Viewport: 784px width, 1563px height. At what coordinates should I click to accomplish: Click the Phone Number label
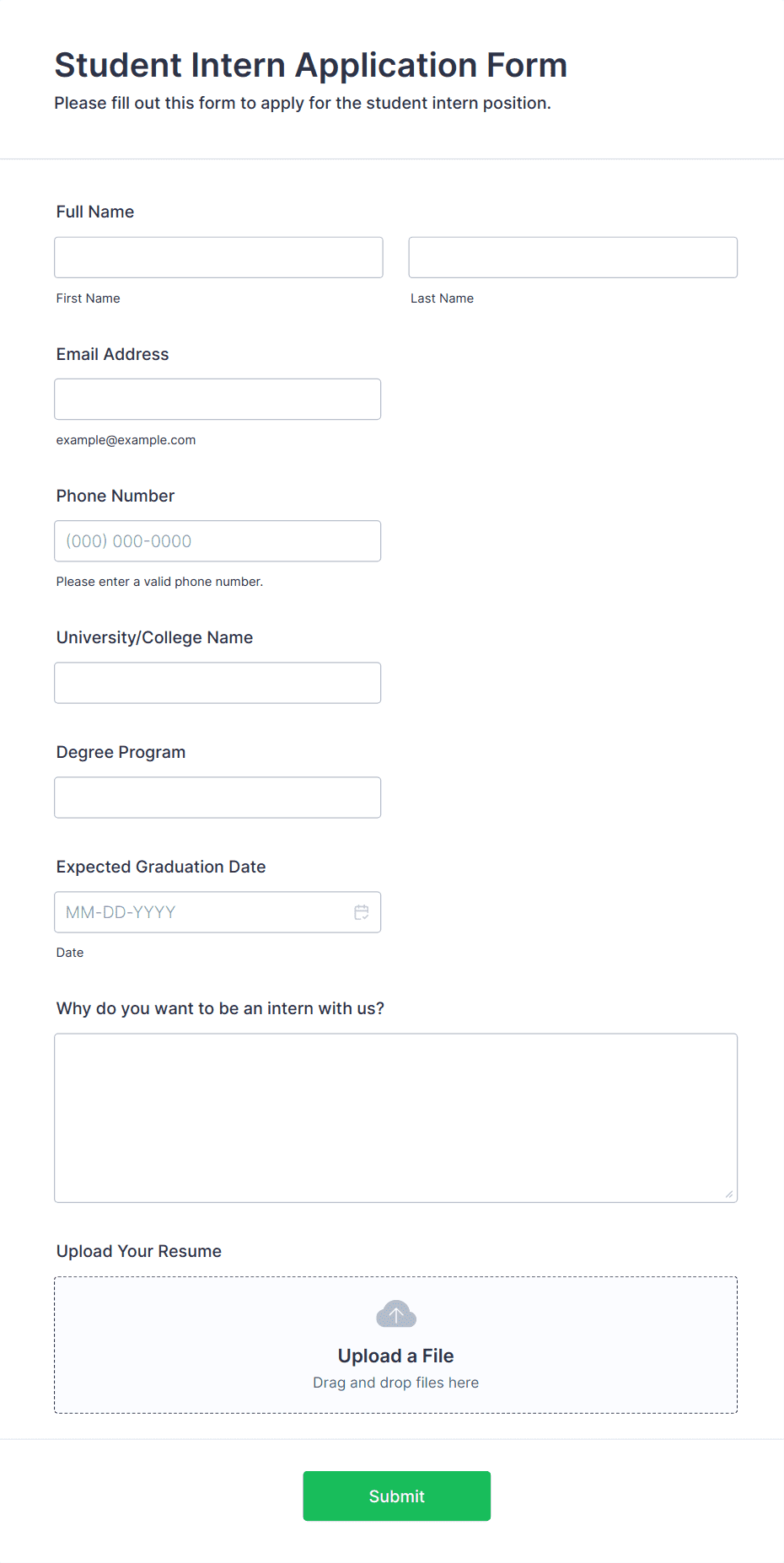point(115,496)
